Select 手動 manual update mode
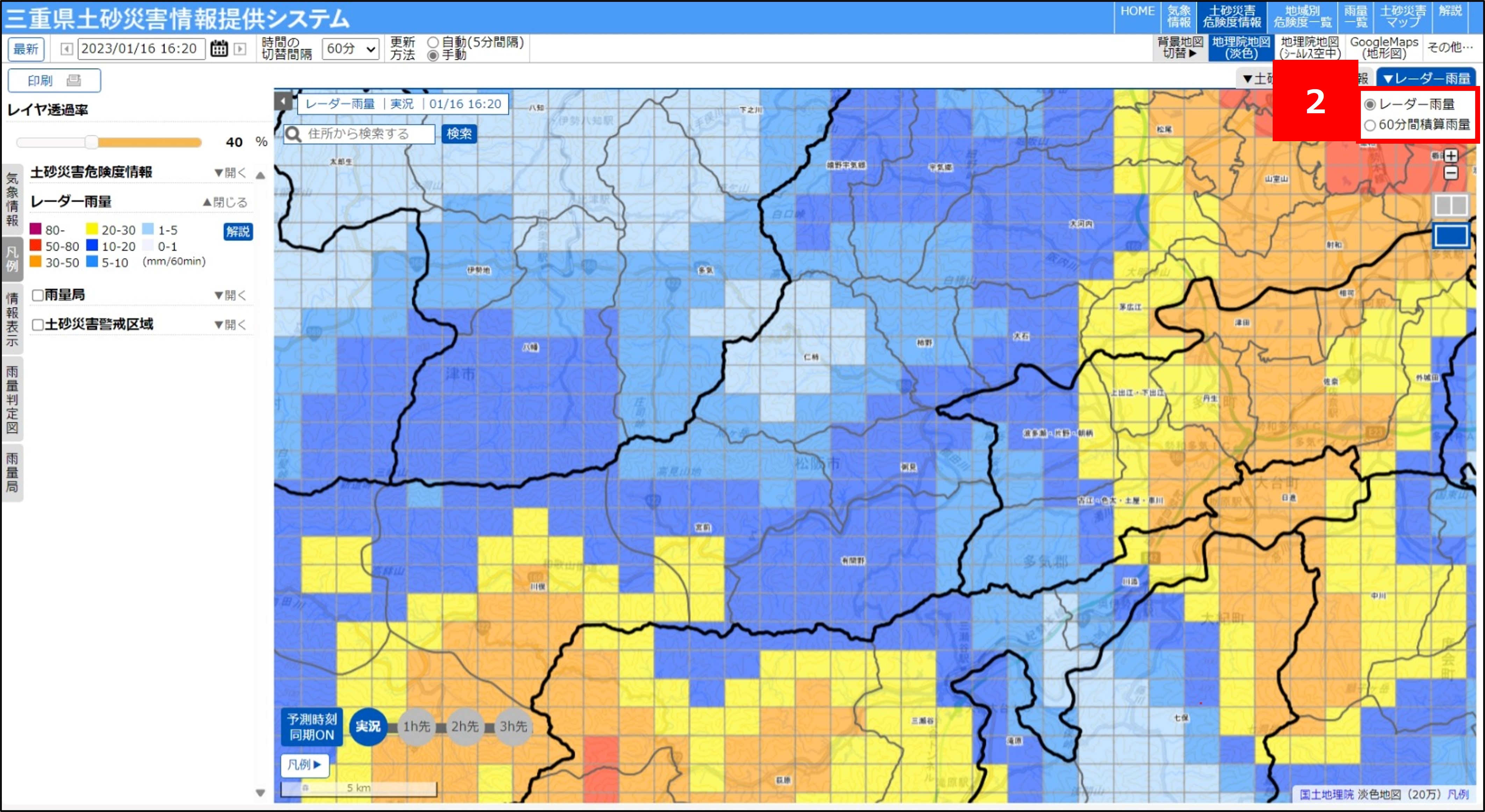 click(x=433, y=55)
